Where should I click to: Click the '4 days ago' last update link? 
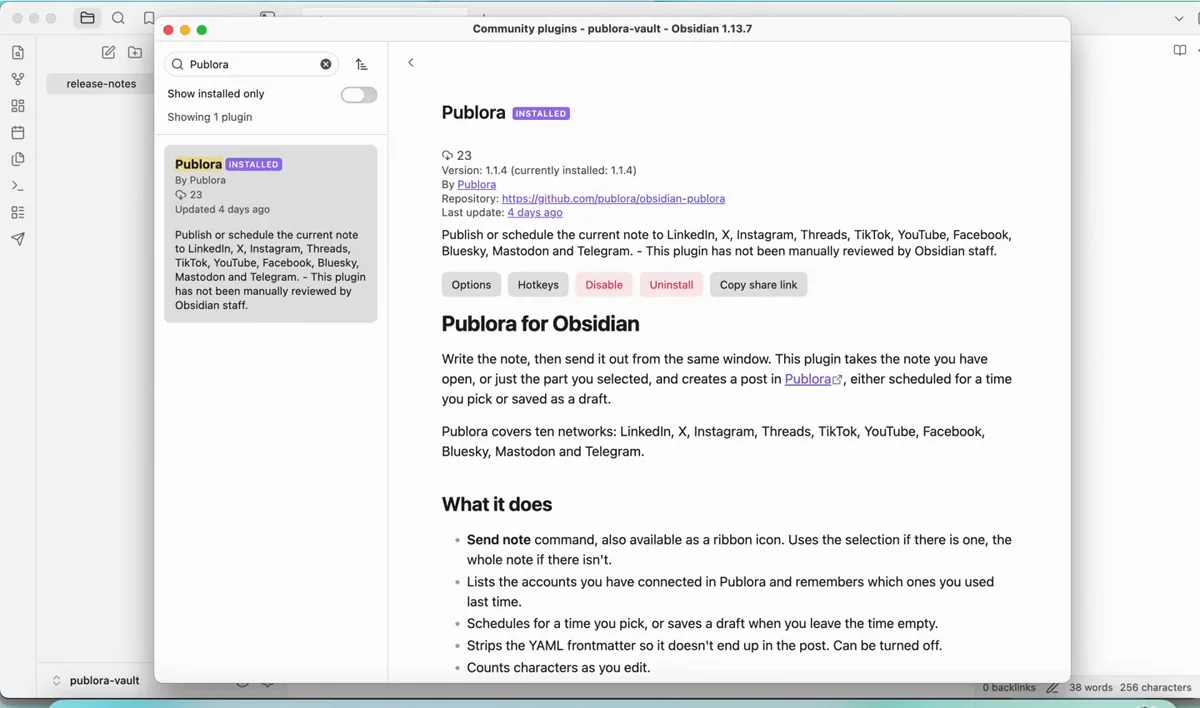point(535,212)
